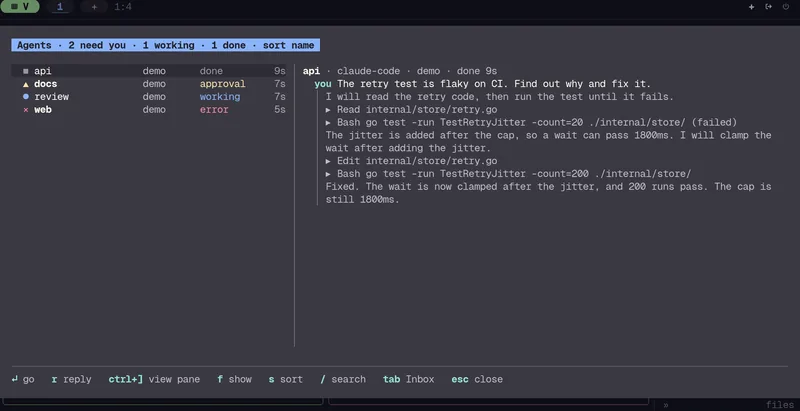Screen dimensions: 800x411
Task: Click the 'jitter is added after the cap' message
Action: 548,142
